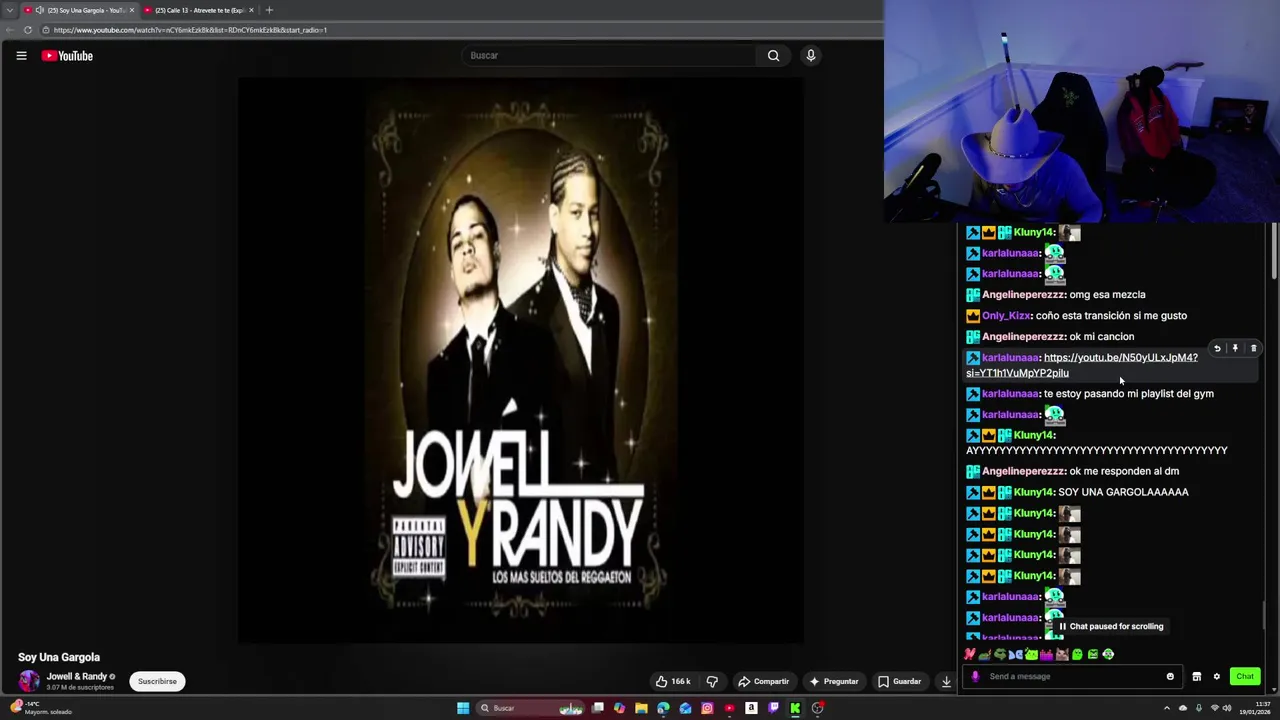Click the Preguntar button
The width and height of the screenshot is (1280, 720).
point(833,681)
